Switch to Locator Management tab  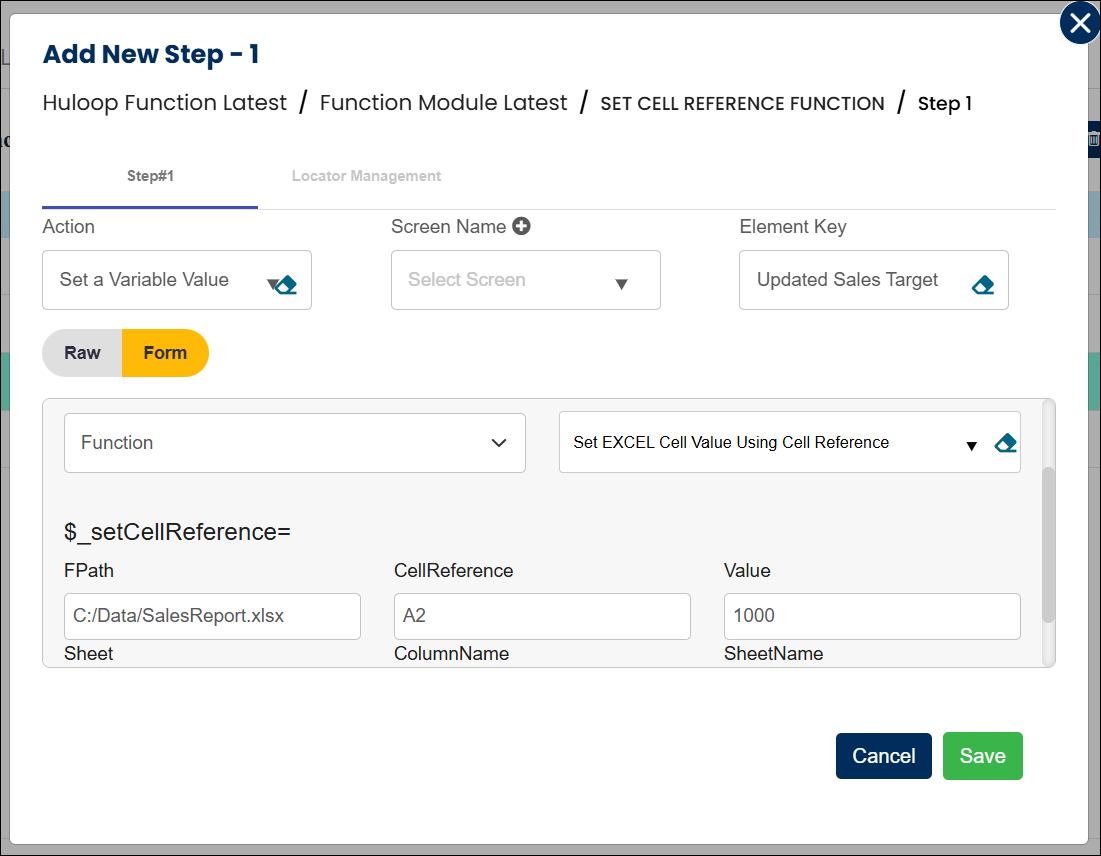tap(366, 176)
